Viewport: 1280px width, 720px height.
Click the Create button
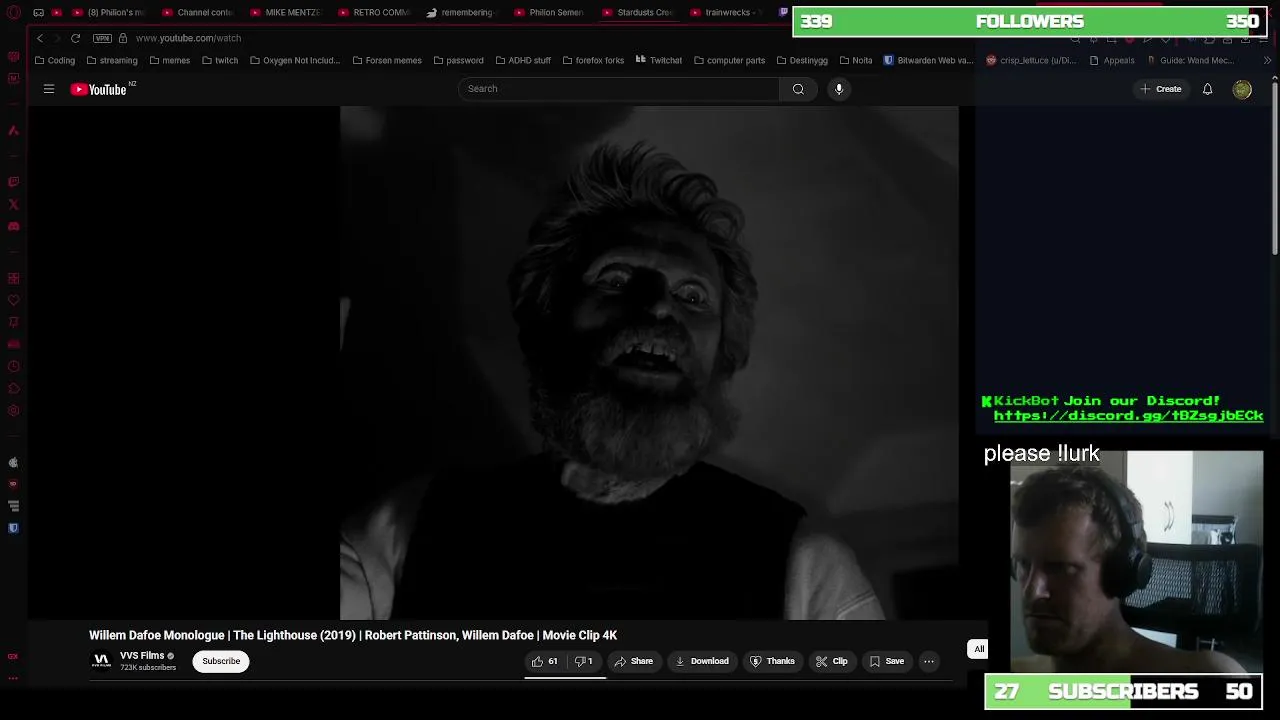click(x=1161, y=89)
